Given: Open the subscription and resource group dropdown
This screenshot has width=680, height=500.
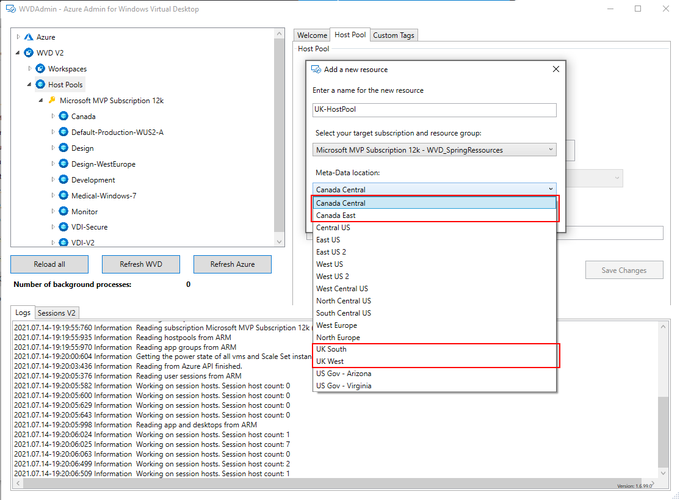Looking at the screenshot, I should (435, 150).
